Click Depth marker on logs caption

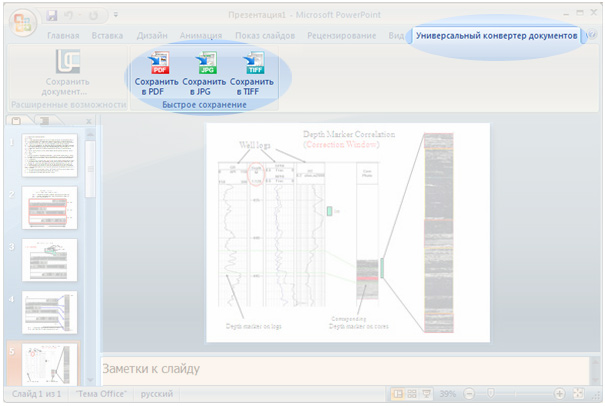tap(253, 326)
